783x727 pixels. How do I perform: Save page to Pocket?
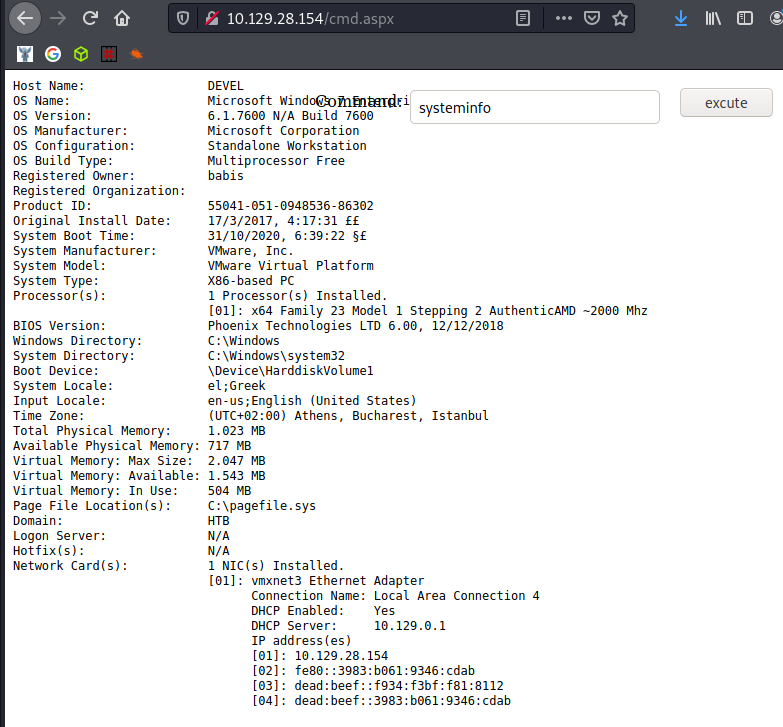pyautogui.click(x=592, y=18)
